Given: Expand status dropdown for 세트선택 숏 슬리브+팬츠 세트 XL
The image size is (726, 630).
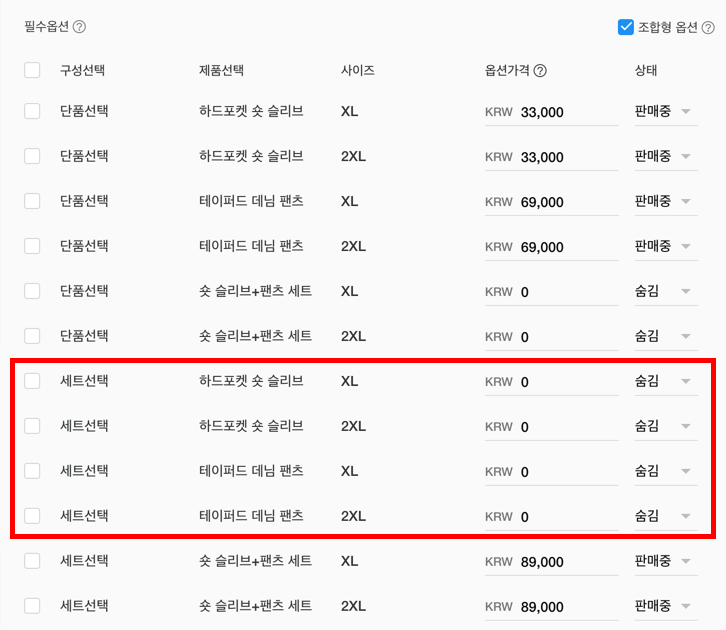Looking at the screenshot, I should tap(664, 561).
